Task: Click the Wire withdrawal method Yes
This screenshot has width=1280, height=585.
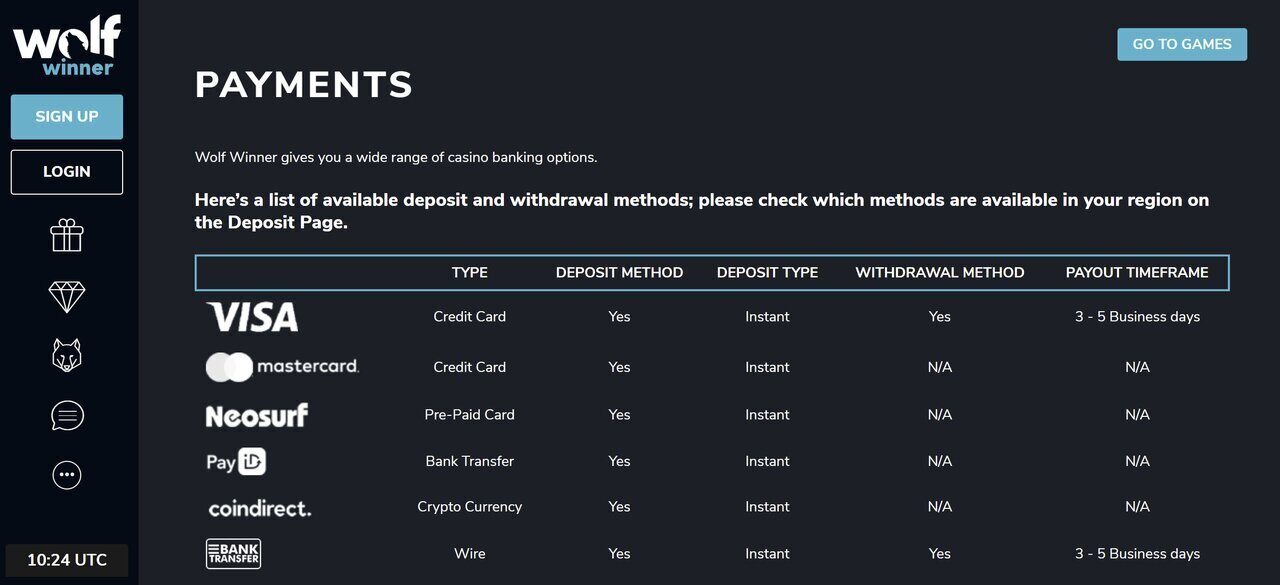Action: tap(940, 553)
